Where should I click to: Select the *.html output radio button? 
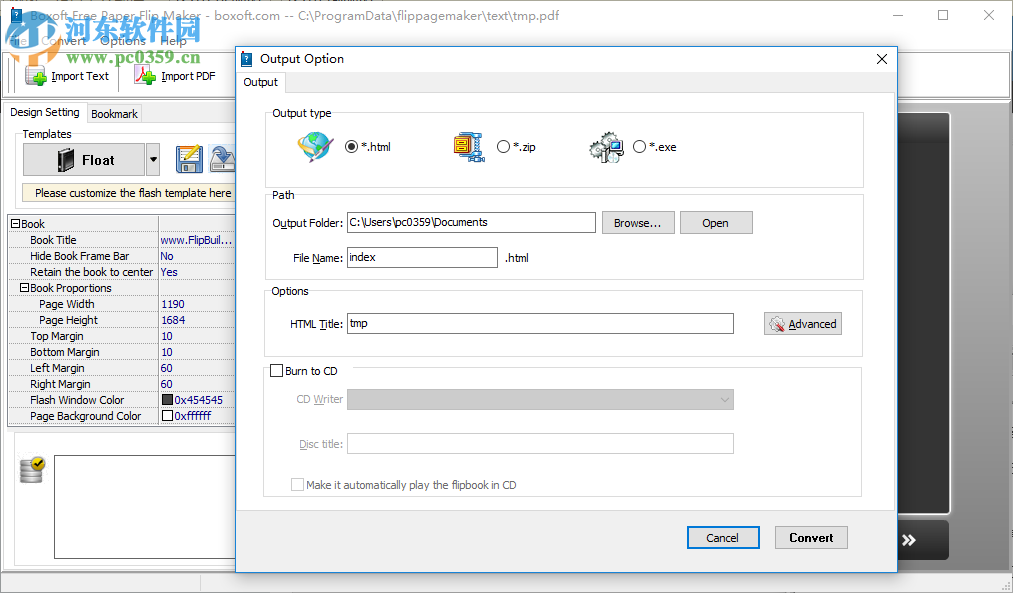coord(351,147)
